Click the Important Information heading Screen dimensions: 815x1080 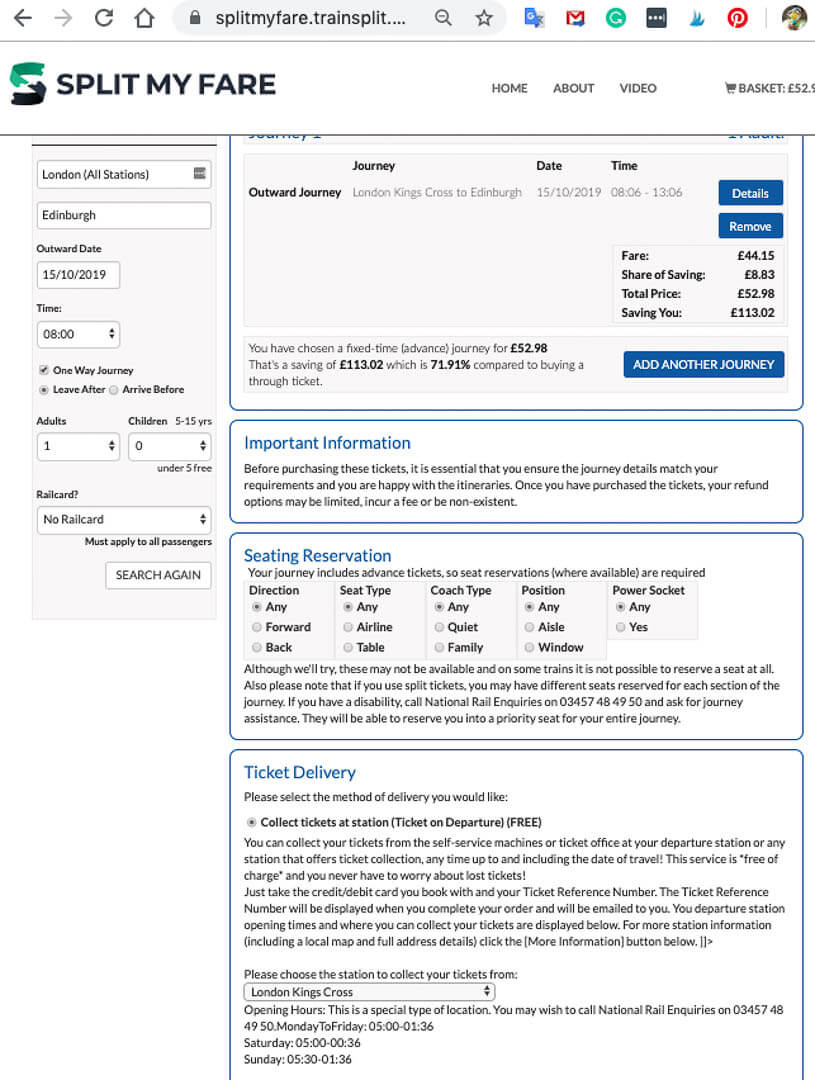[327, 443]
